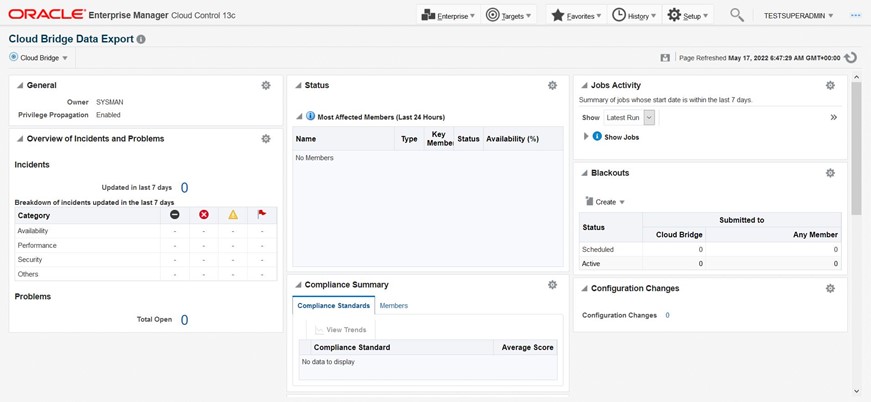
Task: Click the Others category row
Action: [146, 274]
